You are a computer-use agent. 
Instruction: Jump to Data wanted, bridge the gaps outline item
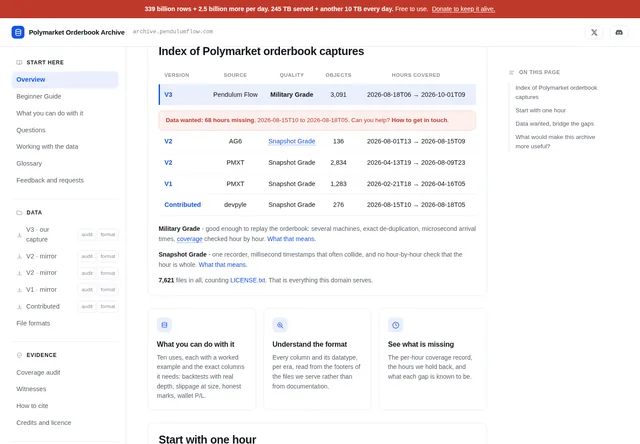pyautogui.click(x=554, y=124)
